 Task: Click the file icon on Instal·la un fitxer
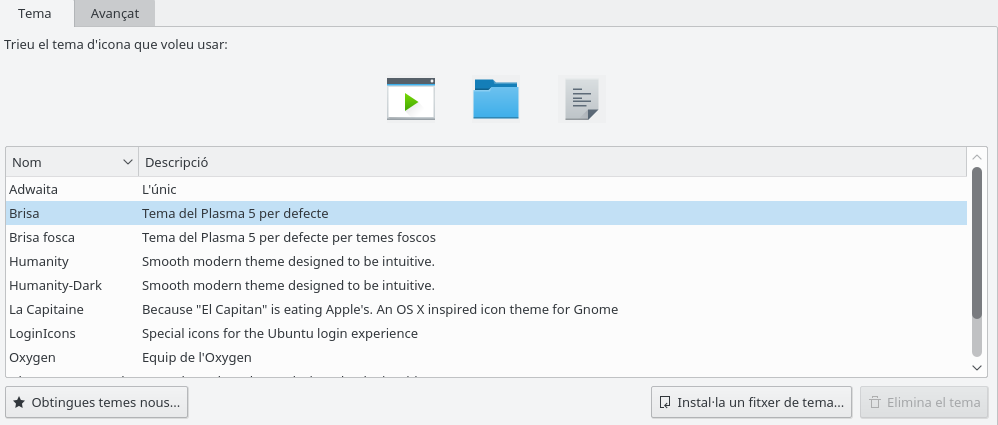(665, 403)
